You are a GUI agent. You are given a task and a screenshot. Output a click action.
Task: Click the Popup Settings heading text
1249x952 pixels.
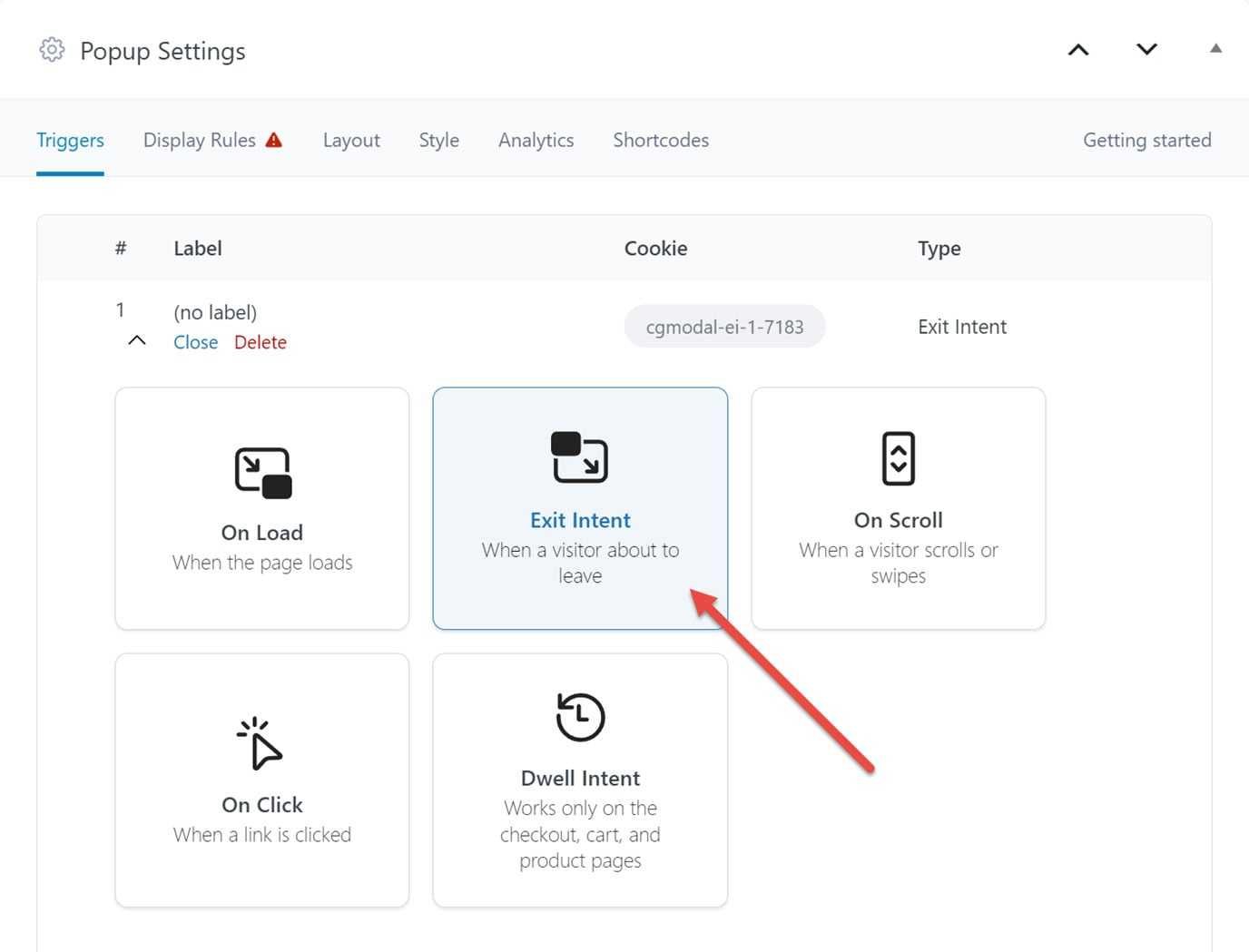162,51
